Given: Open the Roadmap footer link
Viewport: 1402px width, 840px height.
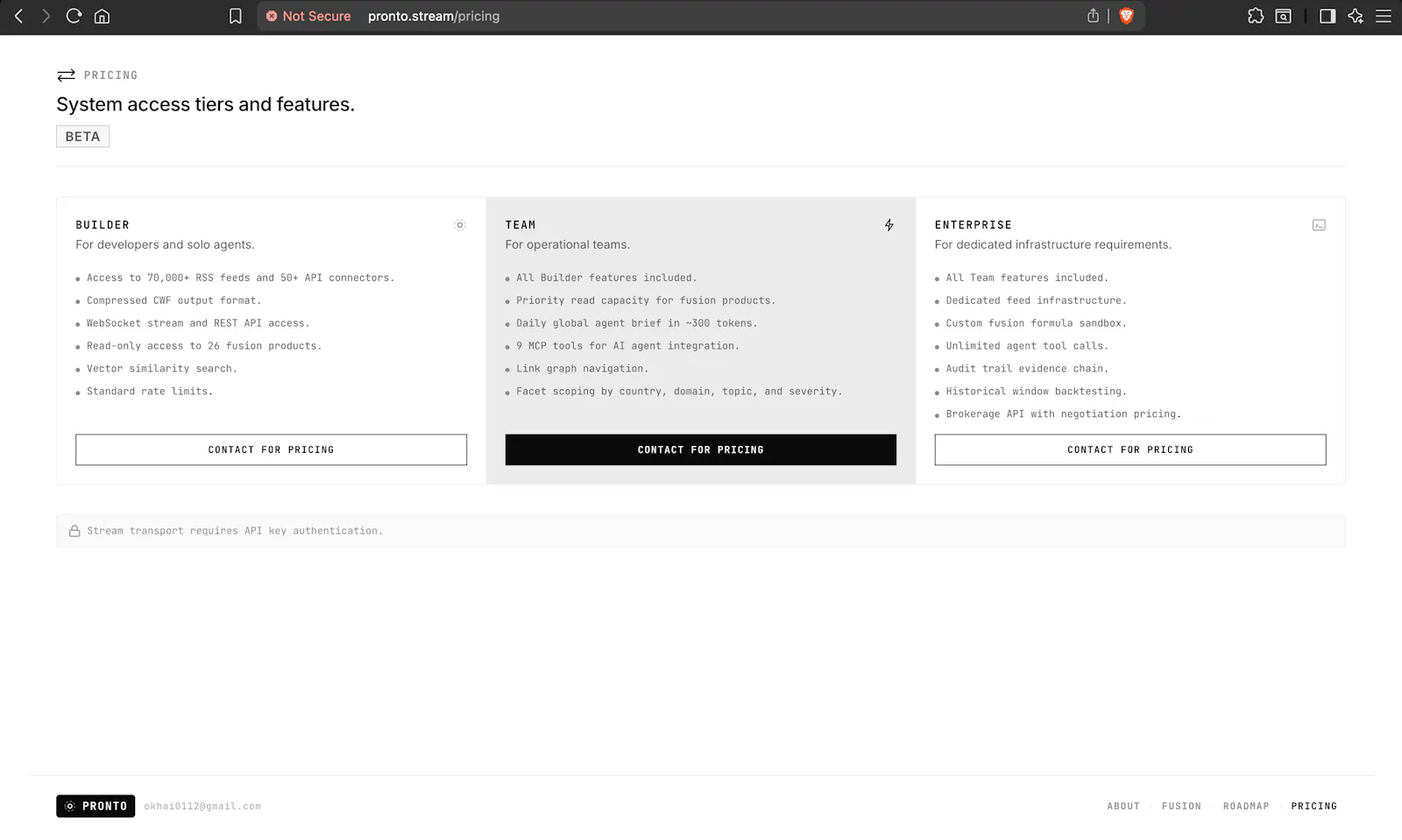Looking at the screenshot, I should tap(1246, 806).
